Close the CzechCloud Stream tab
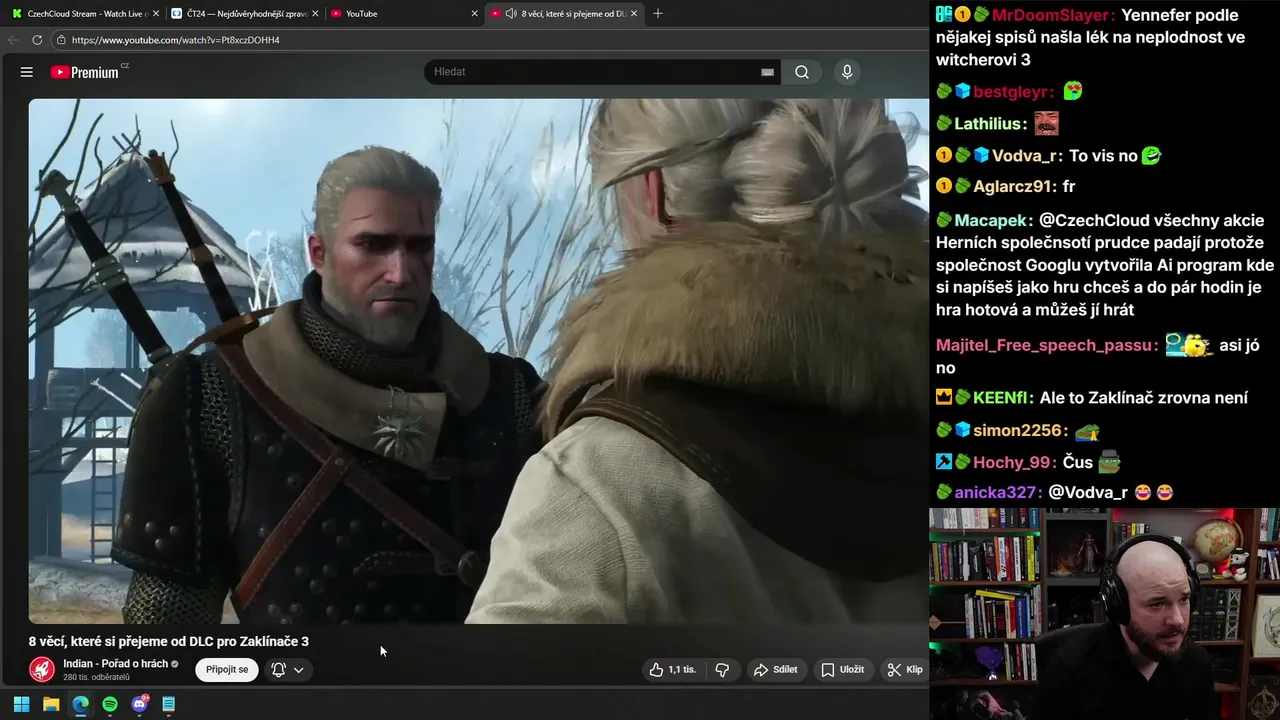Image resolution: width=1280 pixels, height=720 pixels. pyautogui.click(x=156, y=14)
